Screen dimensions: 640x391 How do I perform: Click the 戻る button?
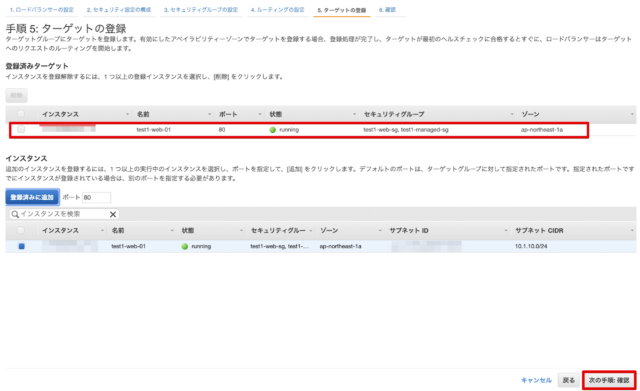pyautogui.click(x=569, y=380)
